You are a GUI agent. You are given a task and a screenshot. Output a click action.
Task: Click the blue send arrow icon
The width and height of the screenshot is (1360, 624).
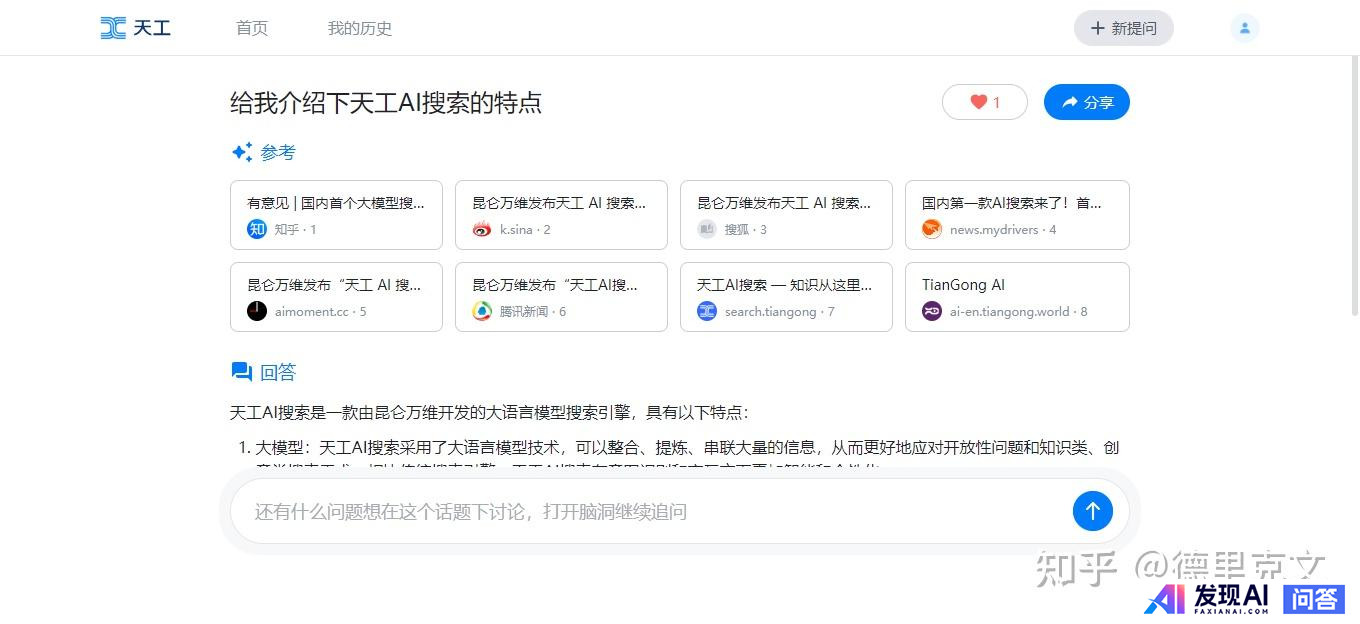(1092, 511)
